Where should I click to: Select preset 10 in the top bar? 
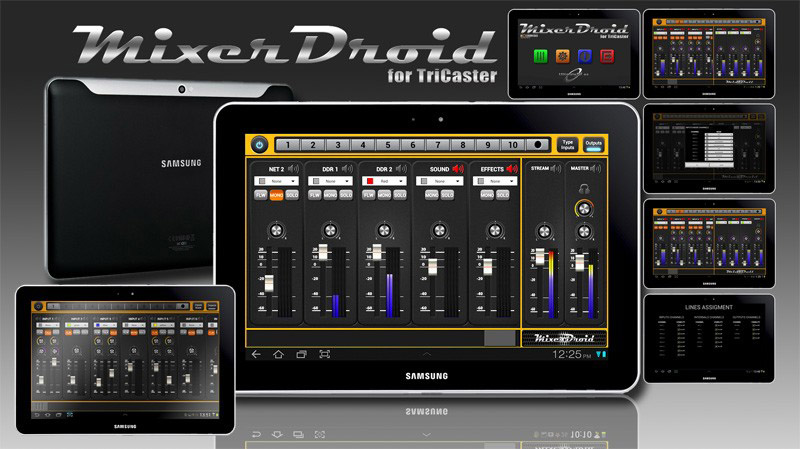point(513,145)
